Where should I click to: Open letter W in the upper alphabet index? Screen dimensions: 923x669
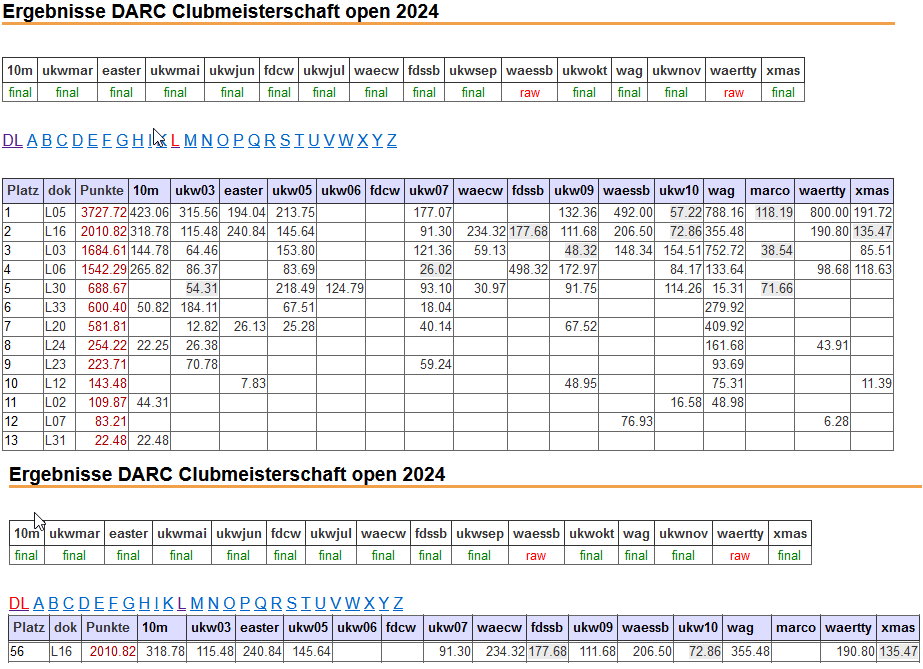pos(346,141)
